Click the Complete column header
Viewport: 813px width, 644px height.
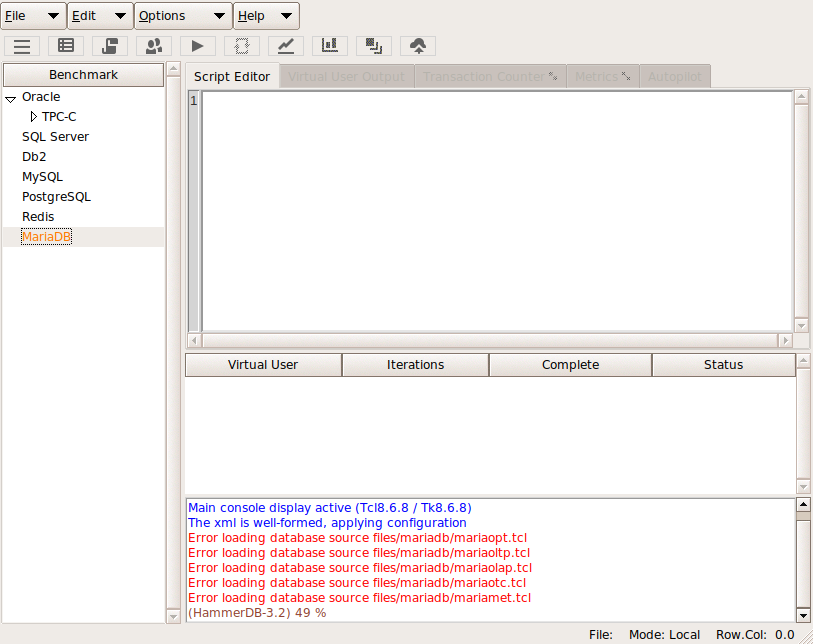coord(570,365)
